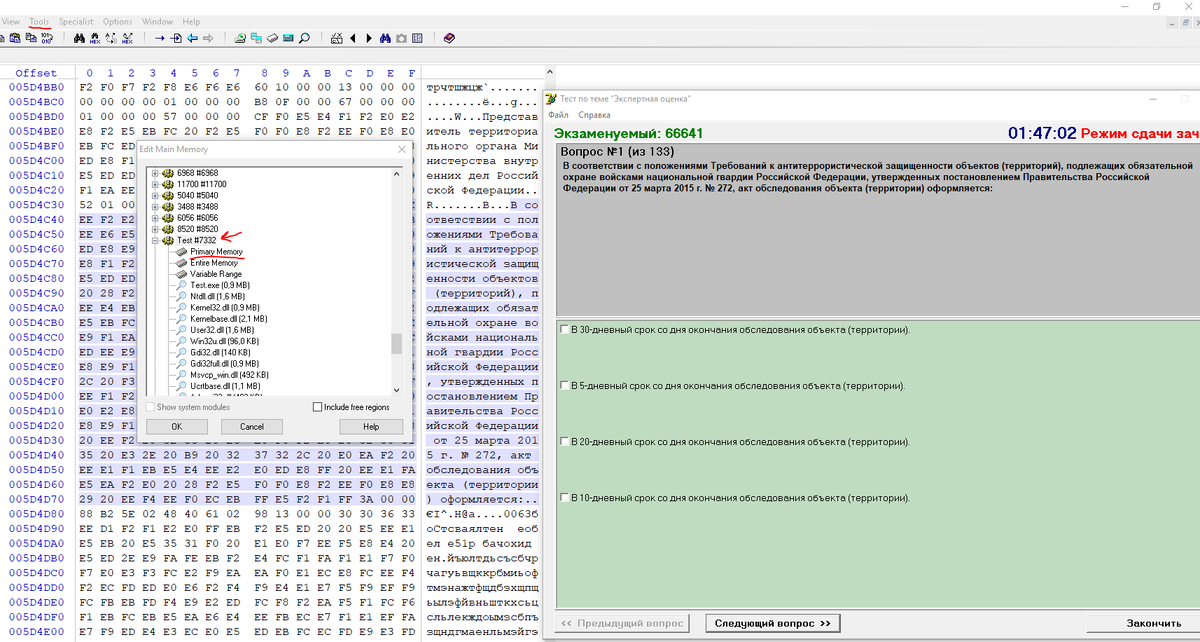Image resolution: width=1200 pixels, height=642 pixels.
Task: Open the Options menu
Action: [x=117, y=21]
